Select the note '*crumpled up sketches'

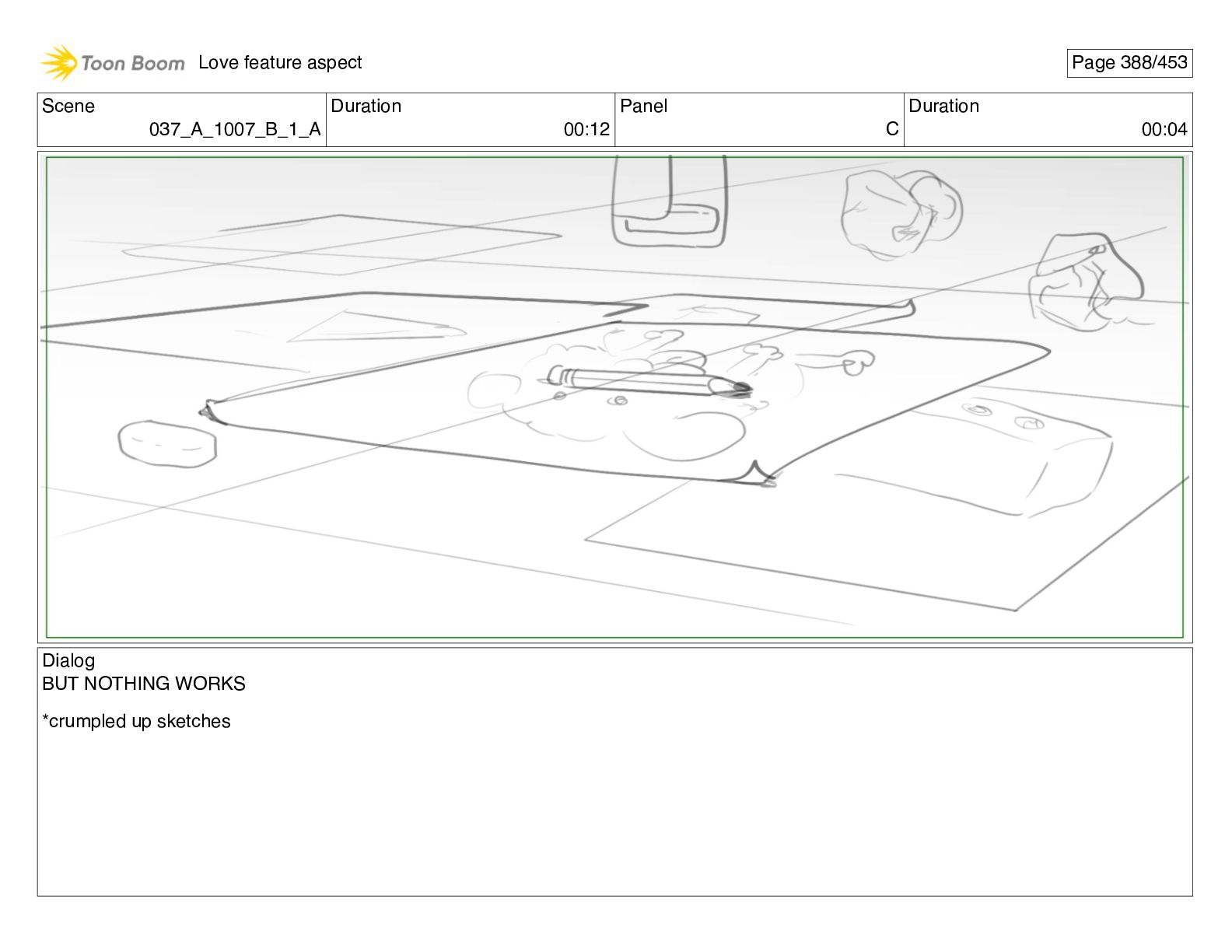pyautogui.click(x=137, y=722)
